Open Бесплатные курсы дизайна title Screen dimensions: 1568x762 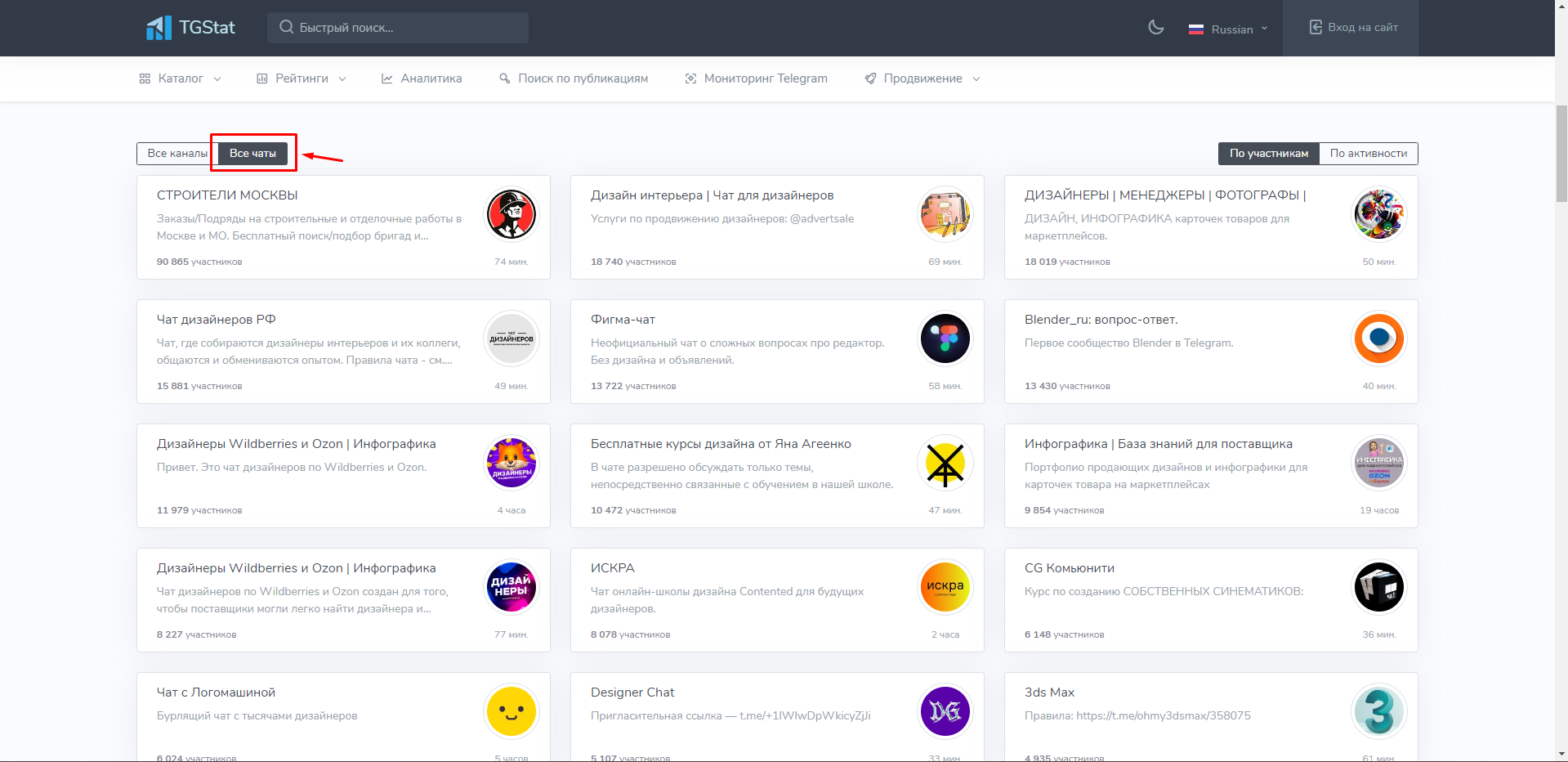coord(721,444)
